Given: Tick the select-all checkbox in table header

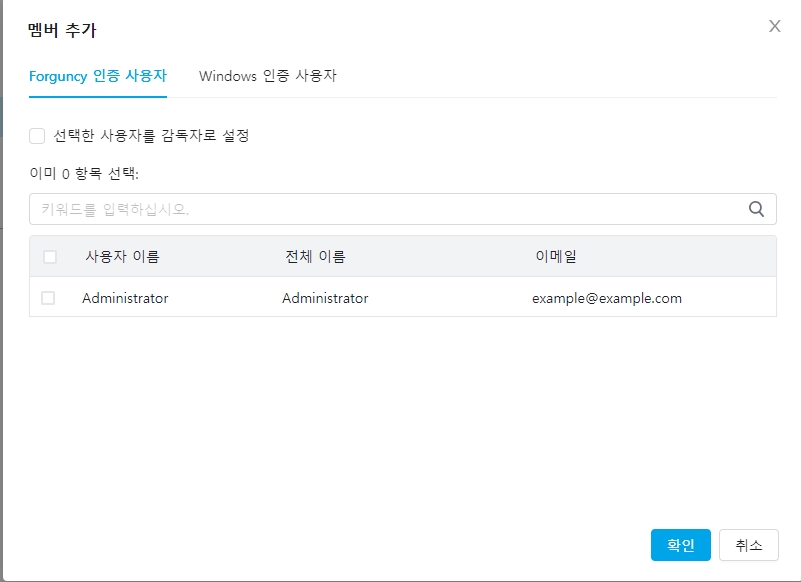Looking at the screenshot, I should click(50, 257).
